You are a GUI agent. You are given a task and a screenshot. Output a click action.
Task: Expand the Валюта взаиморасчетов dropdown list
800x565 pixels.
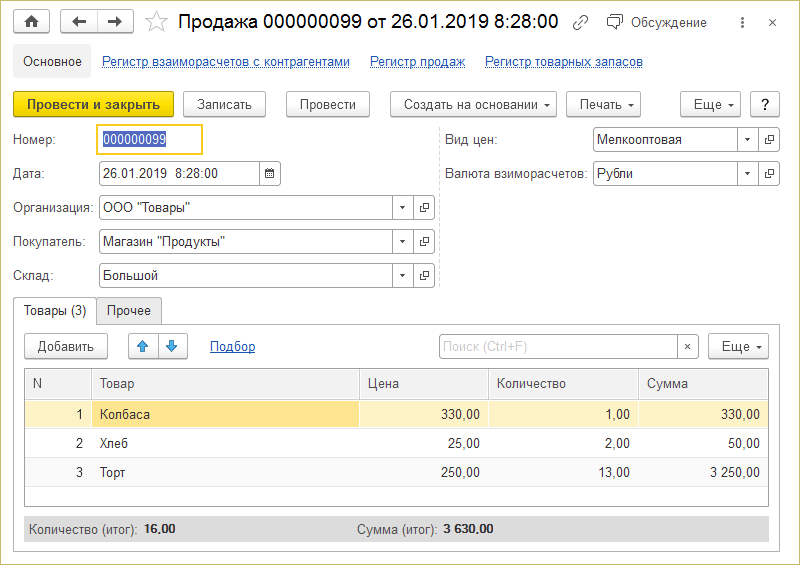747,174
